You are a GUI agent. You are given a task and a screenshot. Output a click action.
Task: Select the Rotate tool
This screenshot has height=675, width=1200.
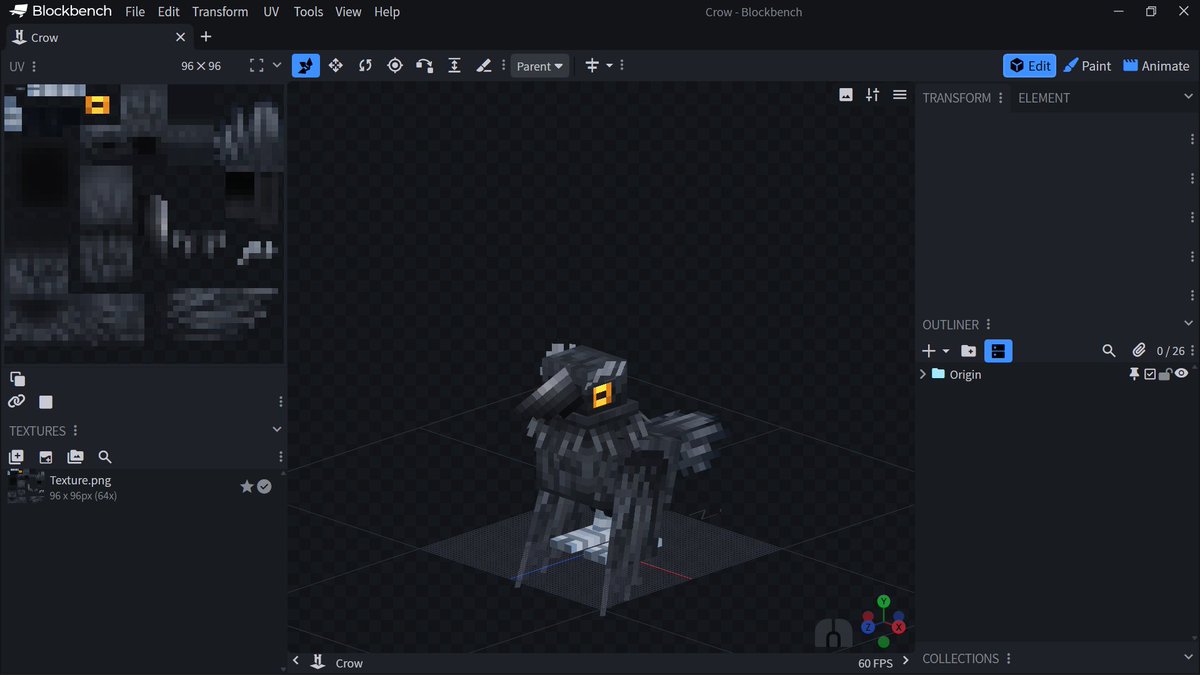pos(365,65)
